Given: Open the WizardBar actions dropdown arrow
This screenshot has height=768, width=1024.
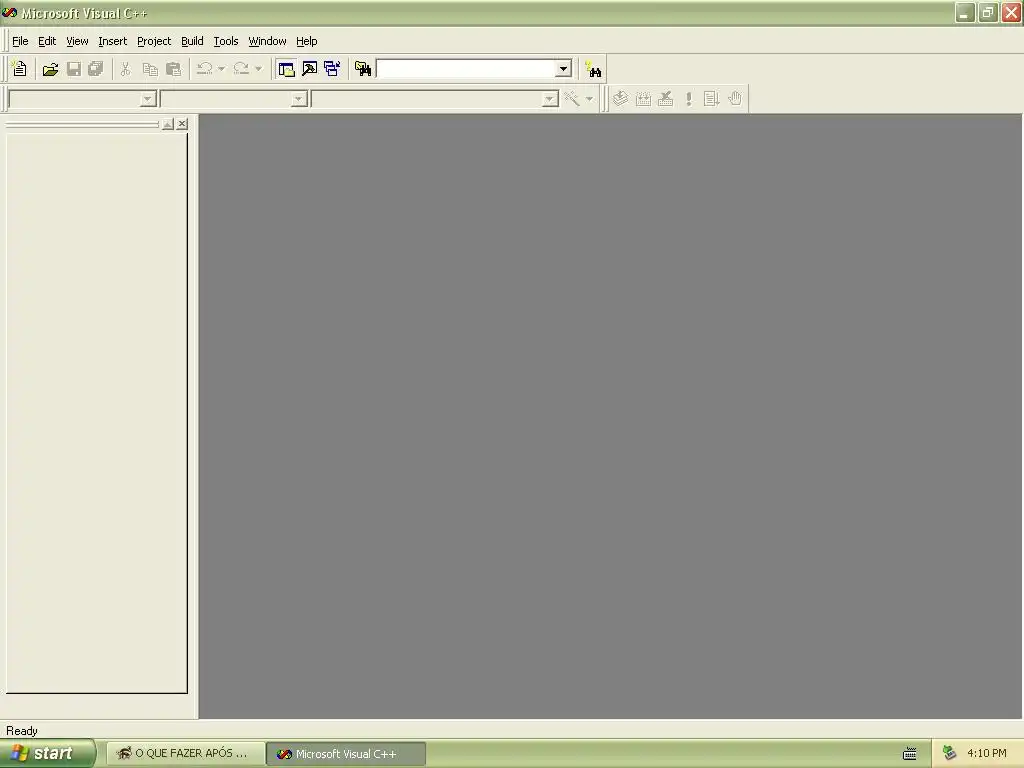Looking at the screenshot, I should coord(589,99).
